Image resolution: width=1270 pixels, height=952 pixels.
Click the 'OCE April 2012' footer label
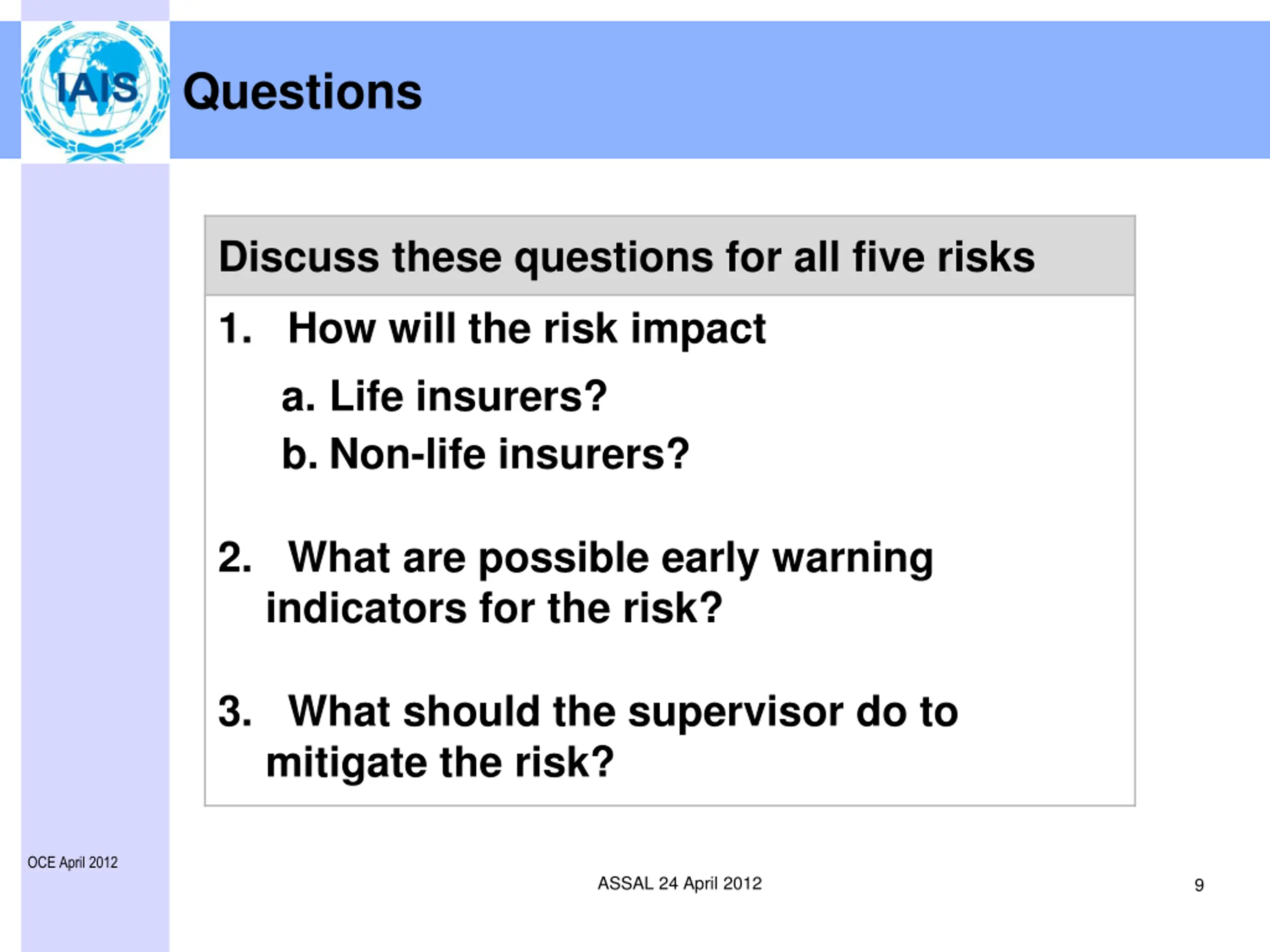pyautogui.click(x=72, y=862)
